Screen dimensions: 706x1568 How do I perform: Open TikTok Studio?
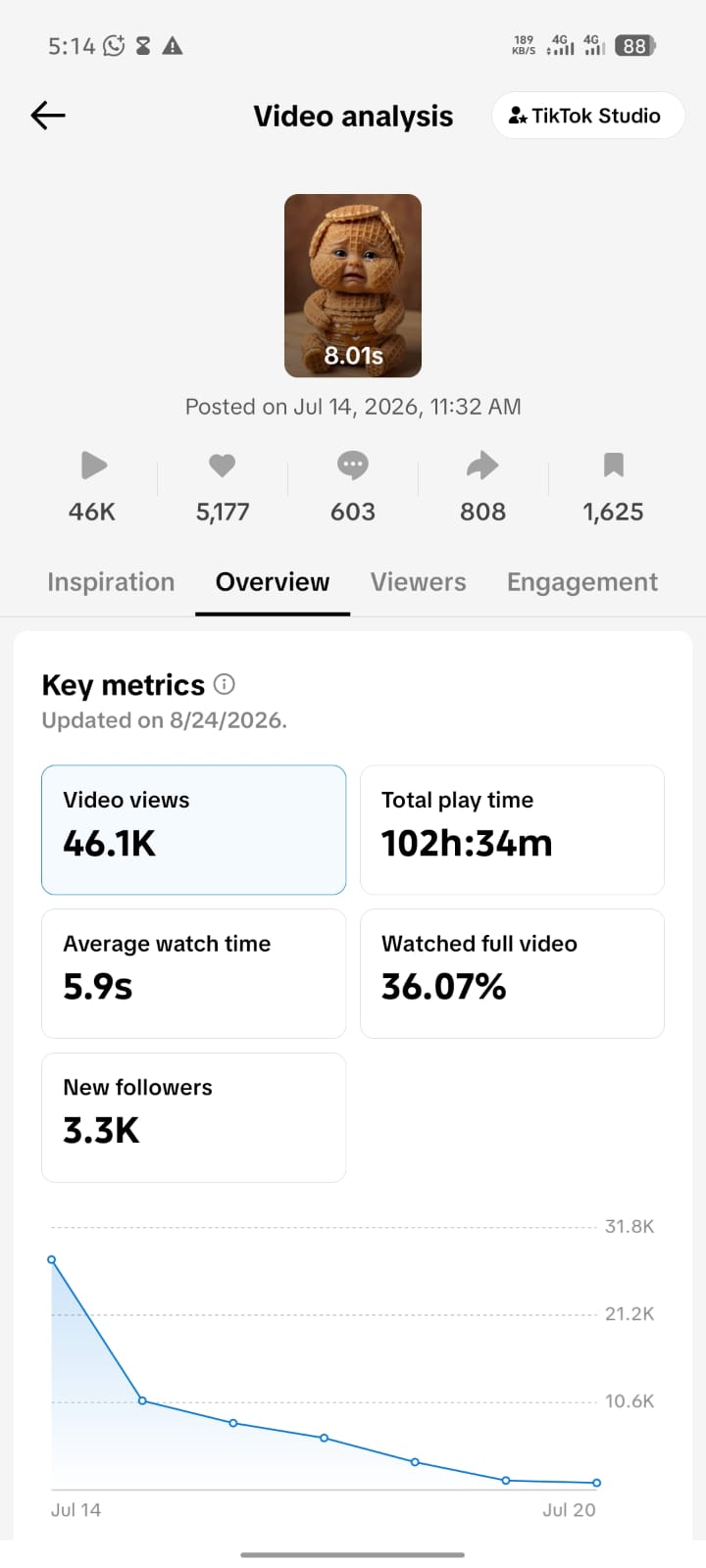click(587, 116)
